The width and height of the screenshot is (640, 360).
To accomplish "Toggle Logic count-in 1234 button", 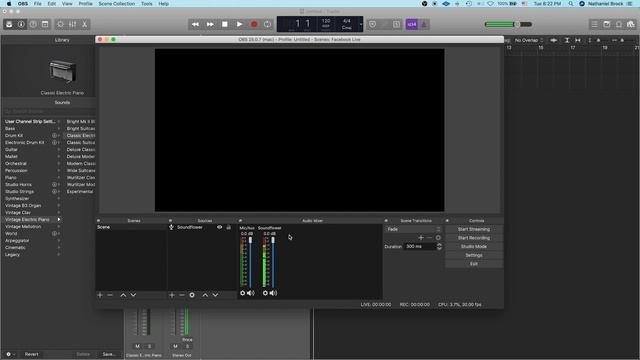I will click(x=412, y=24).
